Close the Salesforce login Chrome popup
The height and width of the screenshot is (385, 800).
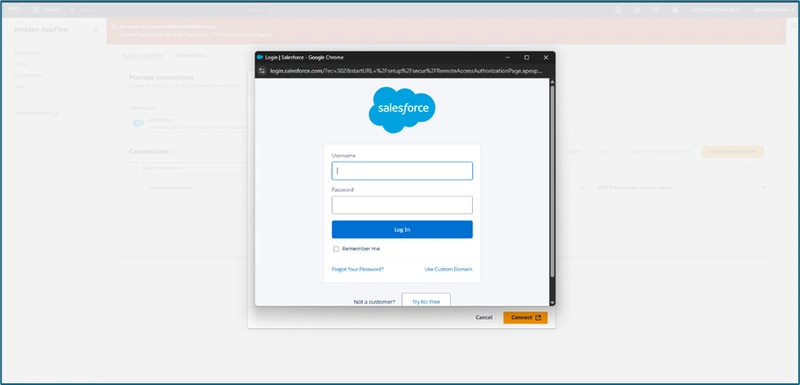(x=545, y=58)
